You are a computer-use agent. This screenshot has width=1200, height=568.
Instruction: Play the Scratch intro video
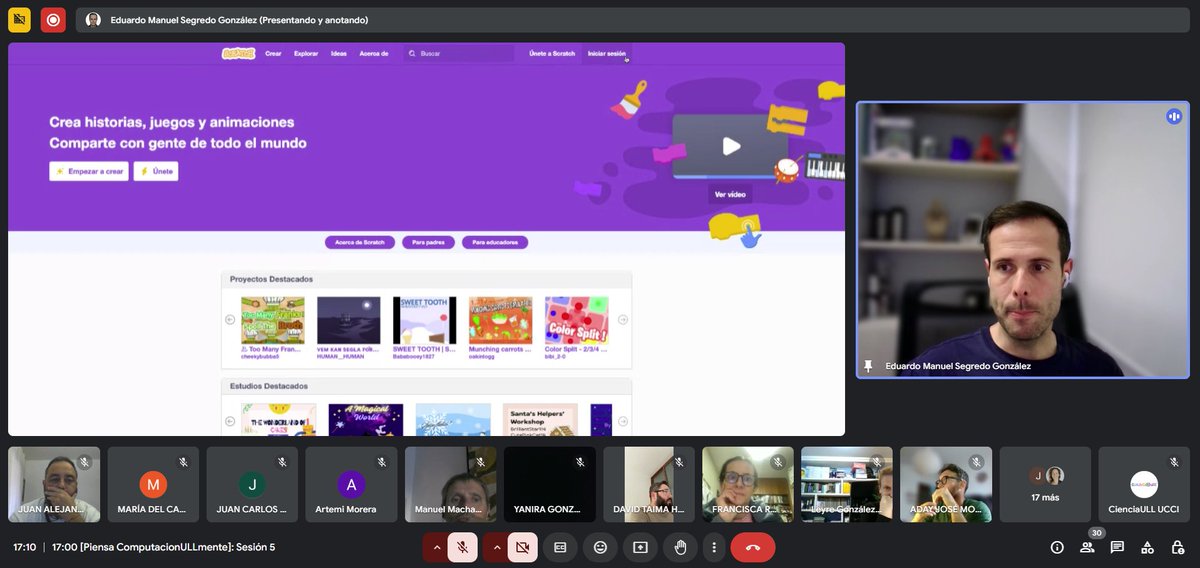731,146
